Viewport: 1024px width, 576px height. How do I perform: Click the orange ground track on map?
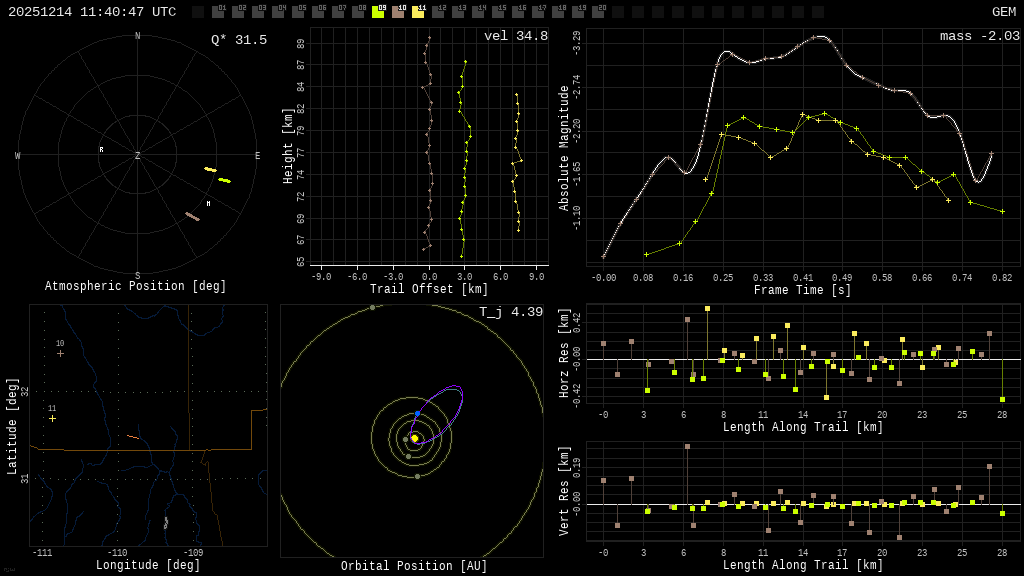pos(133,437)
